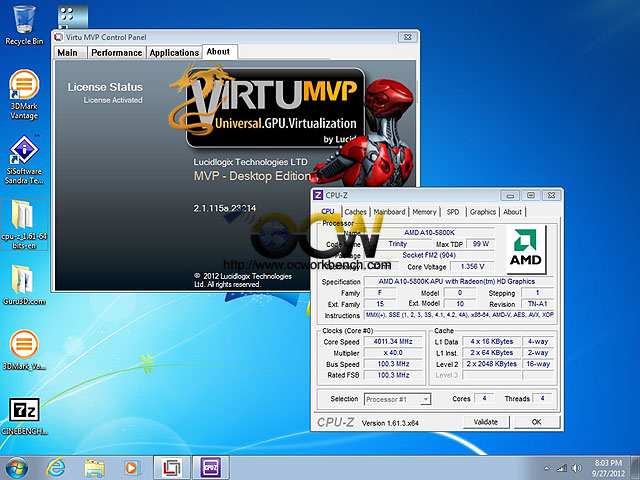The width and height of the screenshot is (640, 480).
Task: Select the cpu-z_1.61-64 bits-en folder
Action: 24,224
